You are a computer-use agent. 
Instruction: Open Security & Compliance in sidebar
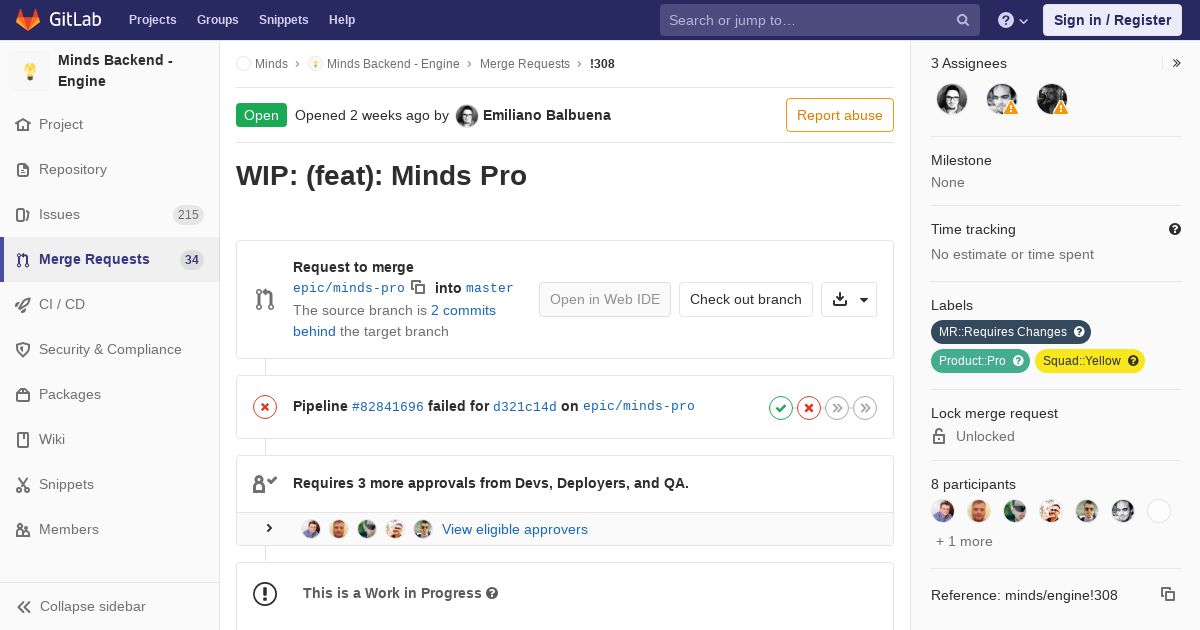click(x=110, y=349)
